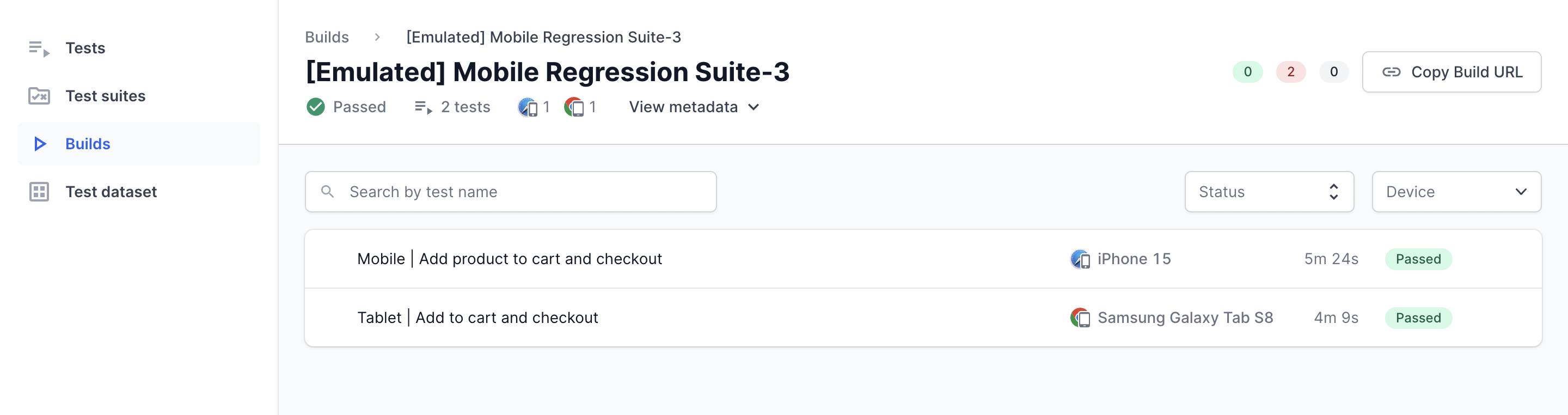1568x415 pixels.
Task: Click the green passed count badge
Action: pos(1247,72)
